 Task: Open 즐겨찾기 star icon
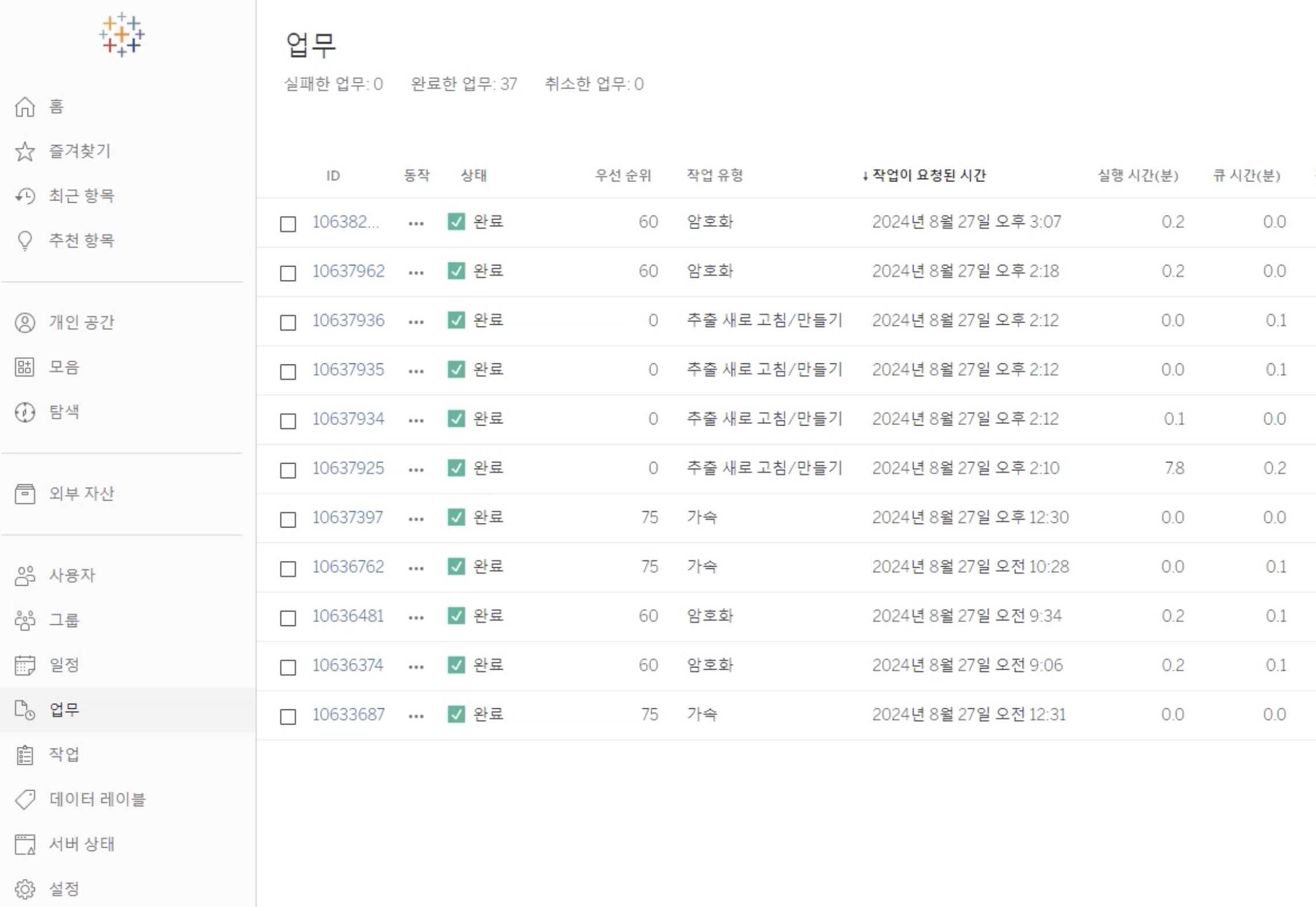(x=25, y=151)
